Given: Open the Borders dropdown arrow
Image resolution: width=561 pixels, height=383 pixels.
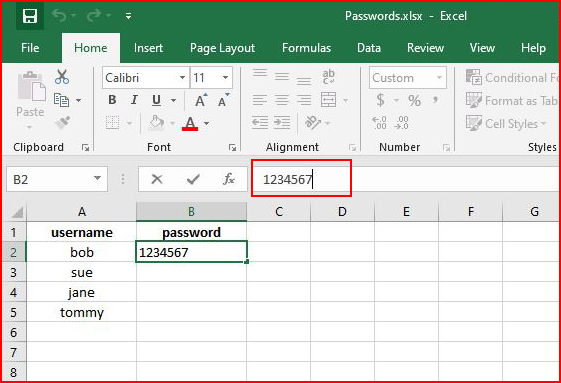Looking at the screenshot, I should (129, 123).
